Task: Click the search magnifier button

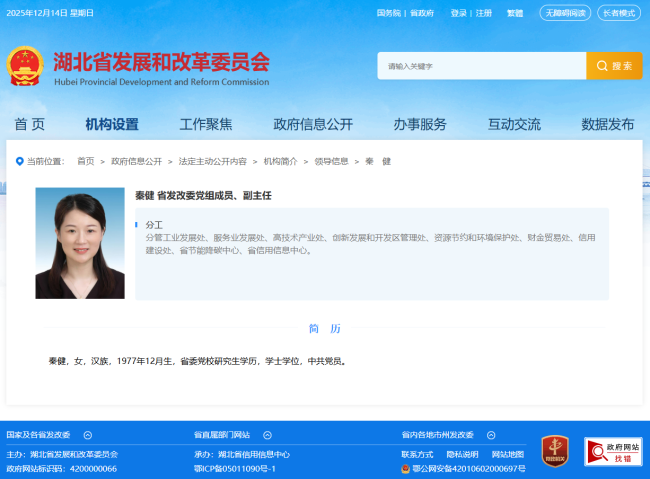Action: click(x=614, y=66)
